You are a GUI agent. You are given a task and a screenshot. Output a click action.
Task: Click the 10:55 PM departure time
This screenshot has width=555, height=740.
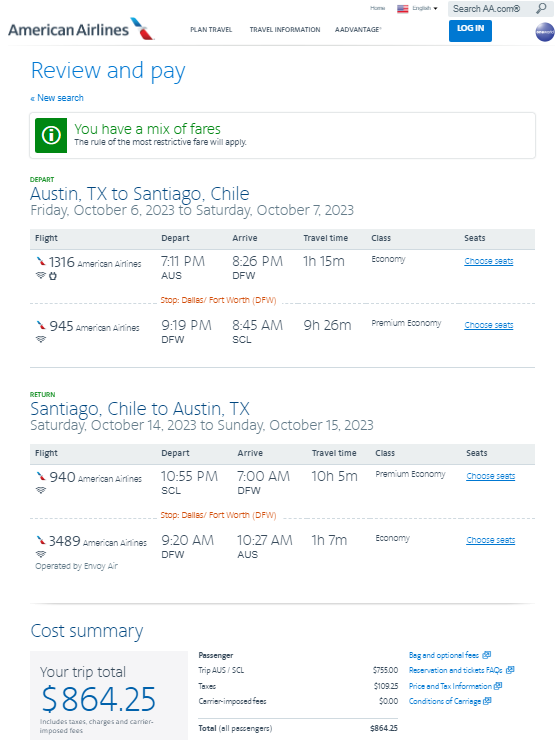pos(189,476)
